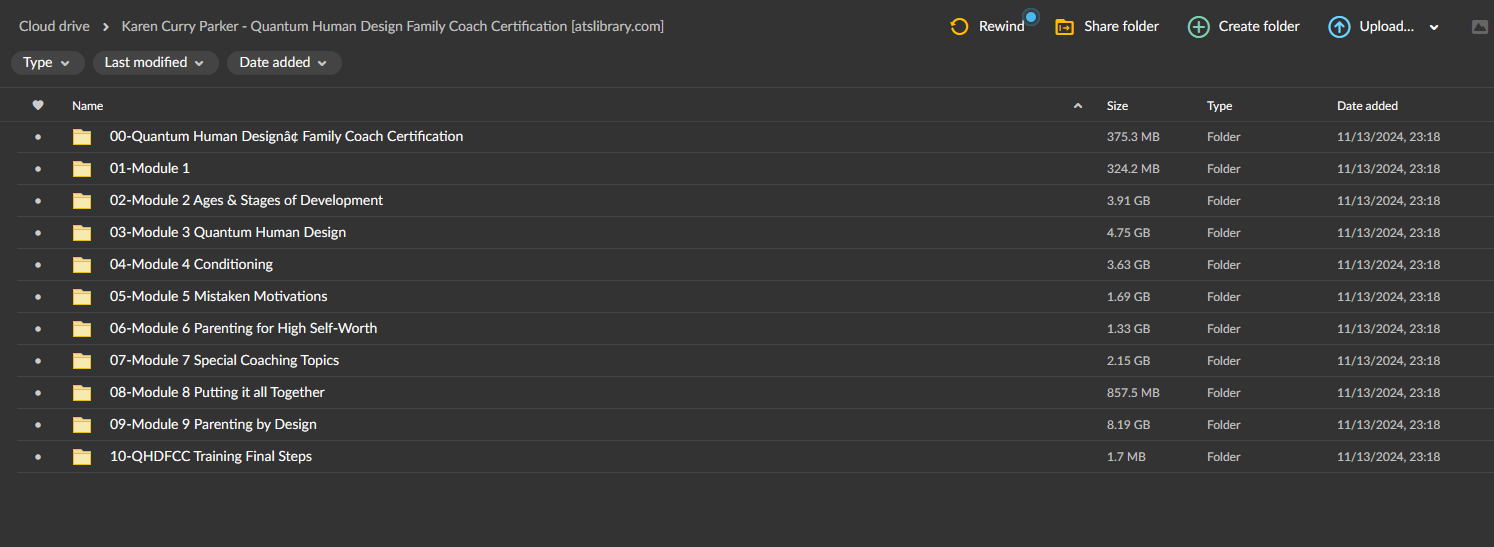This screenshot has height=547, width=1494.
Task: Click the Share folder icon
Action: [1064, 27]
